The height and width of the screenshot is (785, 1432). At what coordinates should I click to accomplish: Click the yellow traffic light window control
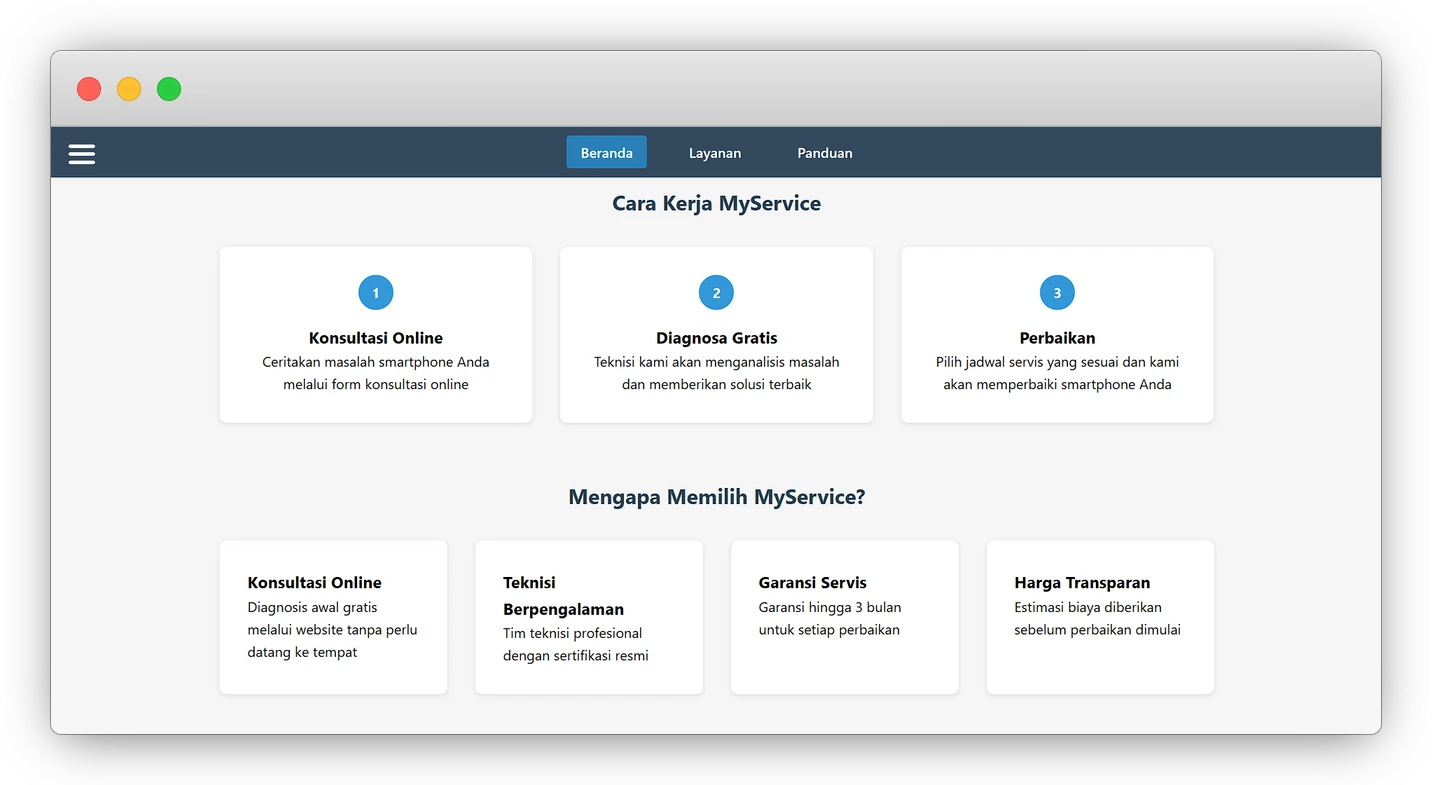[128, 88]
